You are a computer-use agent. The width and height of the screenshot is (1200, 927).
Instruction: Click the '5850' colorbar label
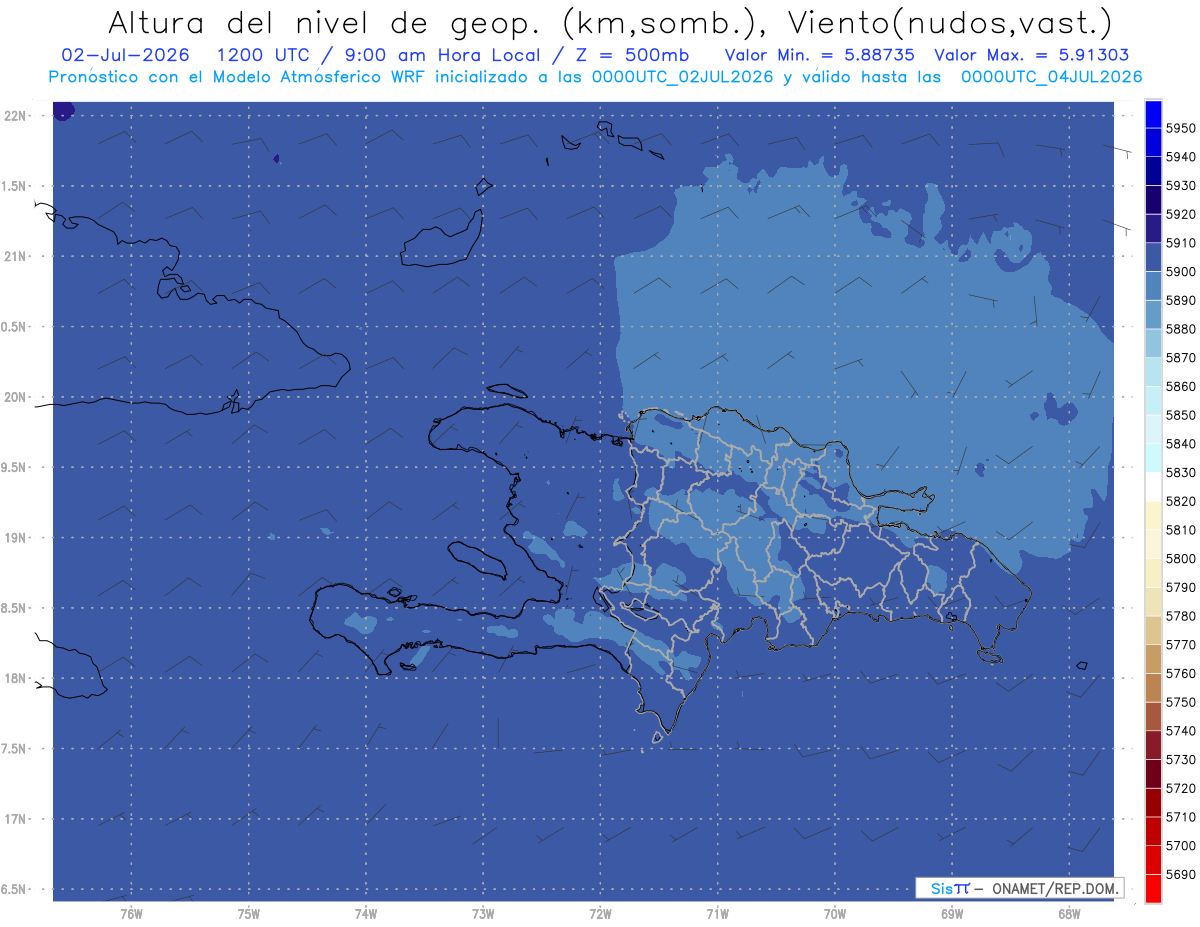(1180, 415)
